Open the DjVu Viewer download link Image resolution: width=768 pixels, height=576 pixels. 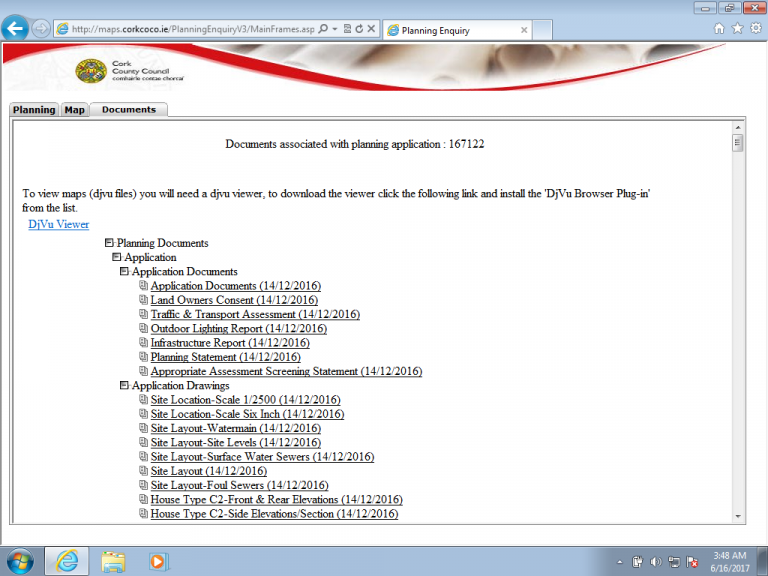coord(59,224)
